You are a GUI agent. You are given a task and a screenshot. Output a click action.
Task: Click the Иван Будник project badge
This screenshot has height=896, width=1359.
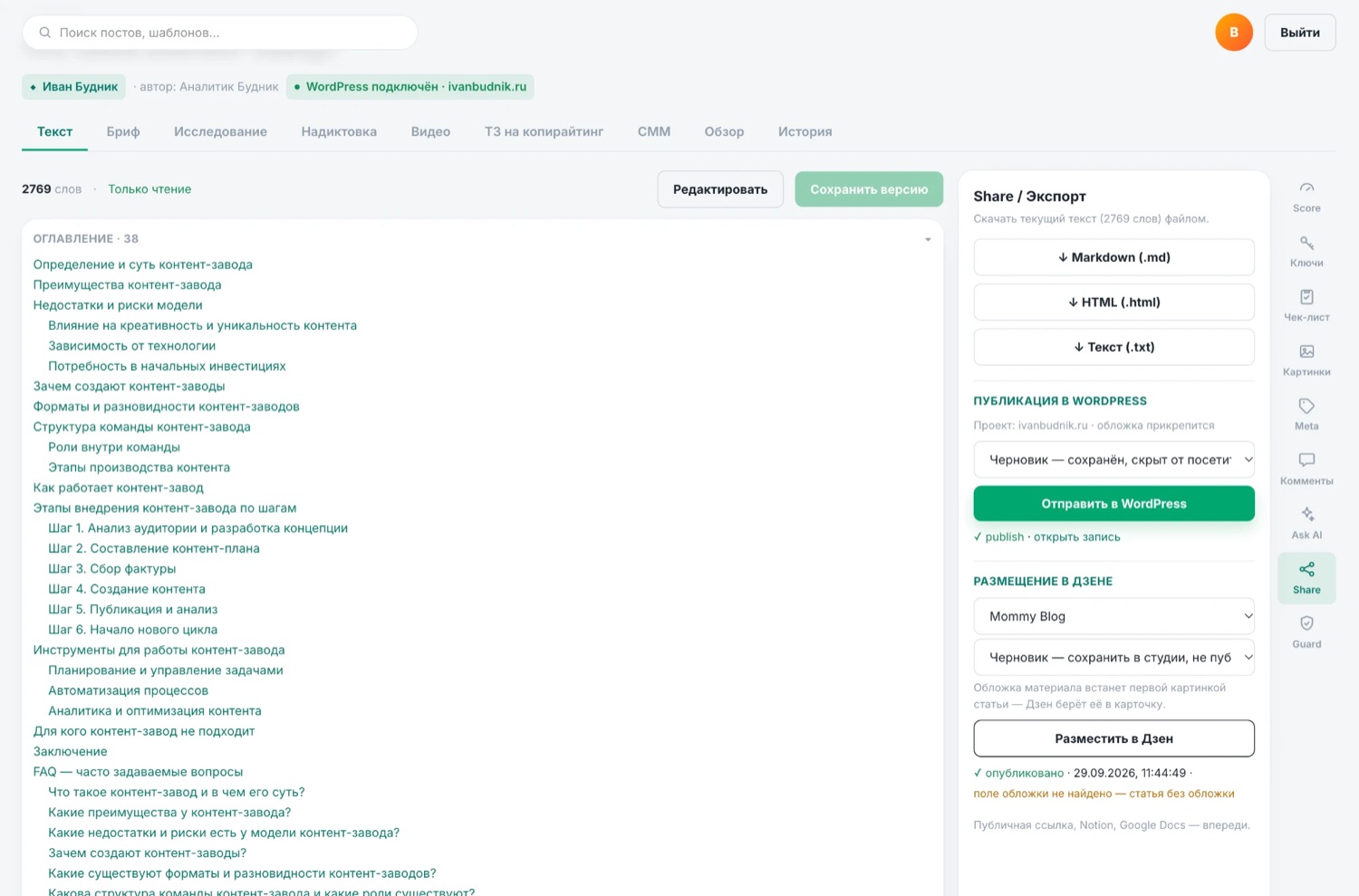[x=73, y=87]
